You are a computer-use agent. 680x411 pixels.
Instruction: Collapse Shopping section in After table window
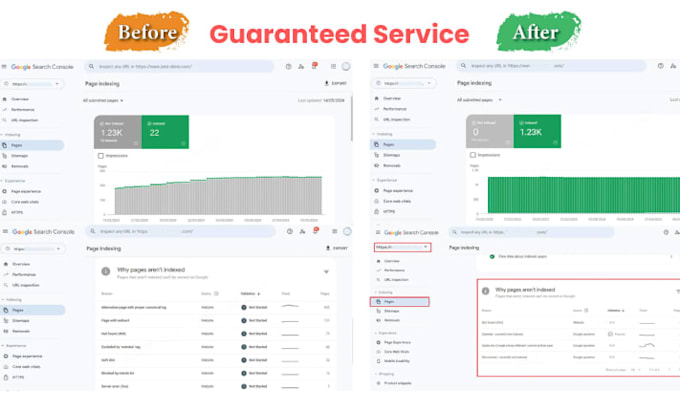tap(384, 374)
